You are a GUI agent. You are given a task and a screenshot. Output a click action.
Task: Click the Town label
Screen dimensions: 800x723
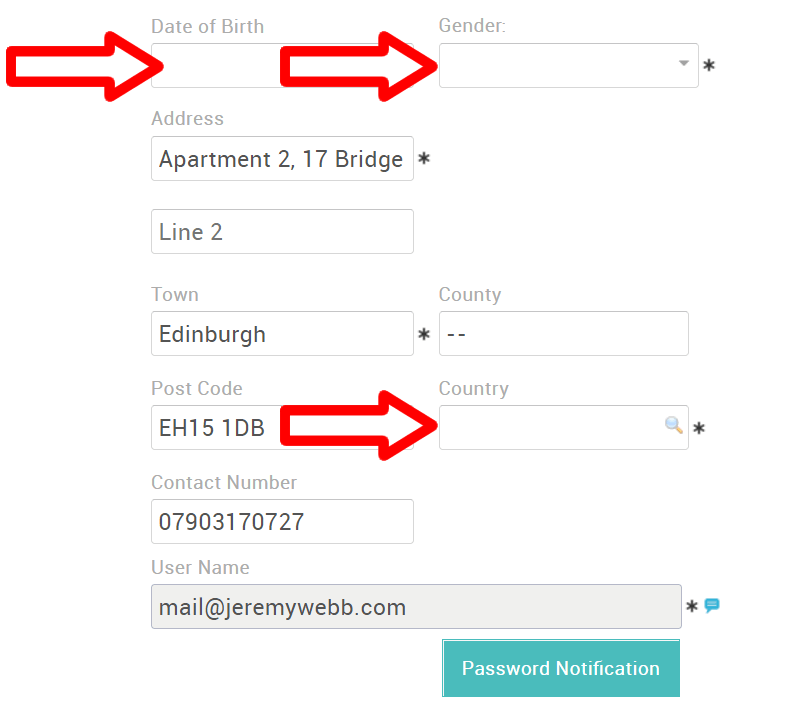tap(175, 294)
